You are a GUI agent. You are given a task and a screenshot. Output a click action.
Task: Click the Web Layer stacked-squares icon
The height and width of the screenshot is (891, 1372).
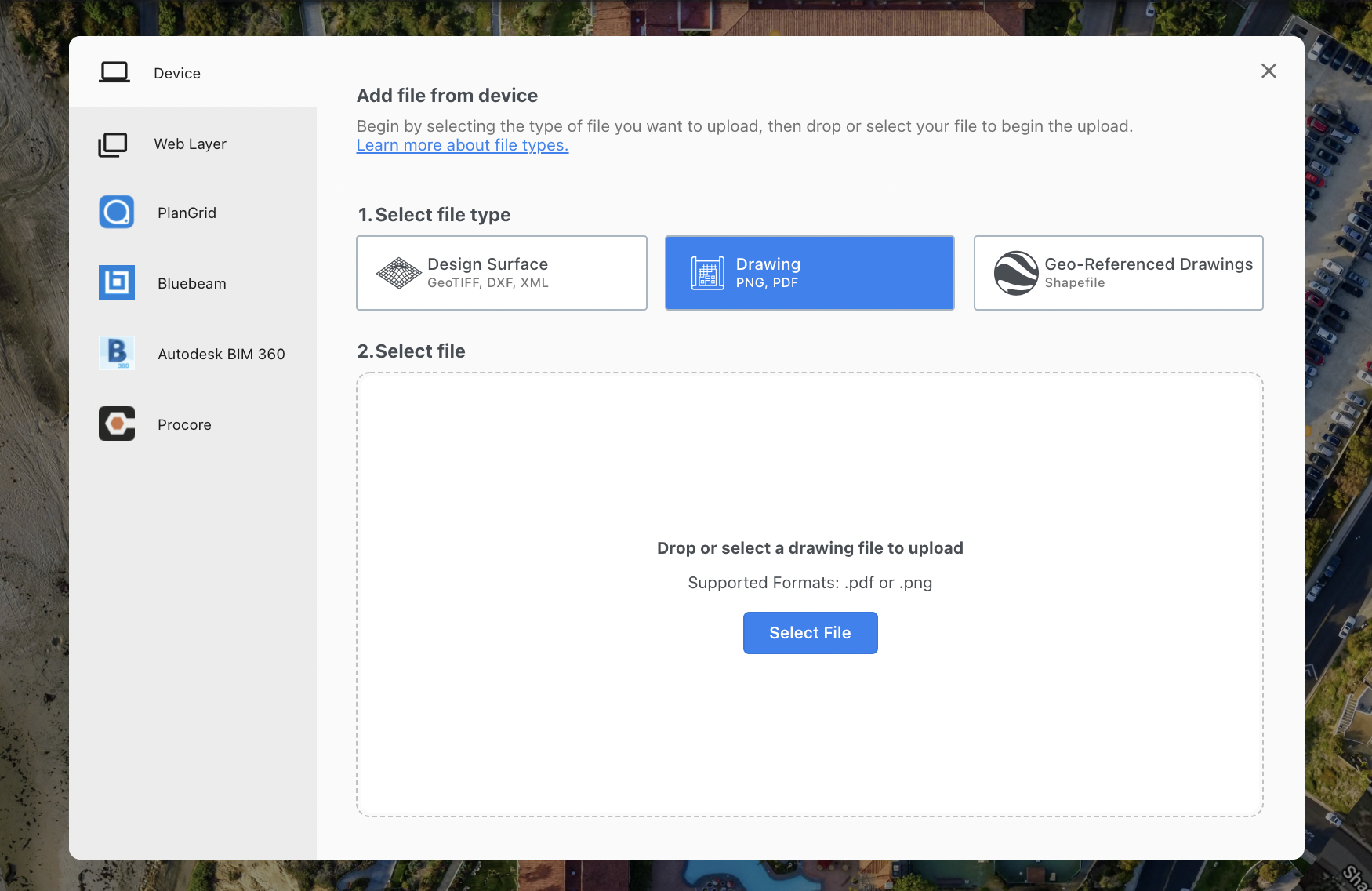click(x=113, y=144)
